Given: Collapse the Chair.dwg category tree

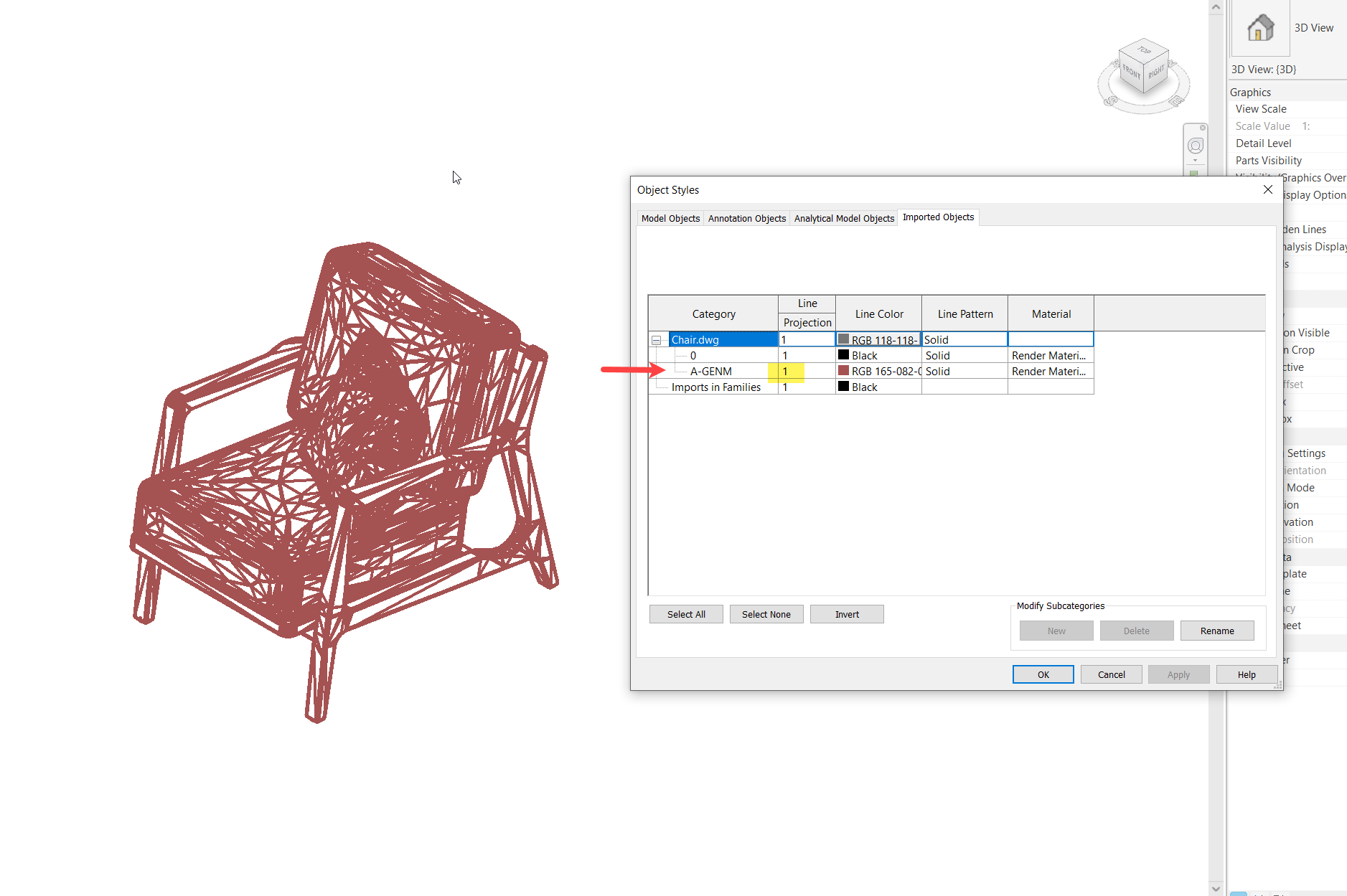Looking at the screenshot, I should point(657,339).
